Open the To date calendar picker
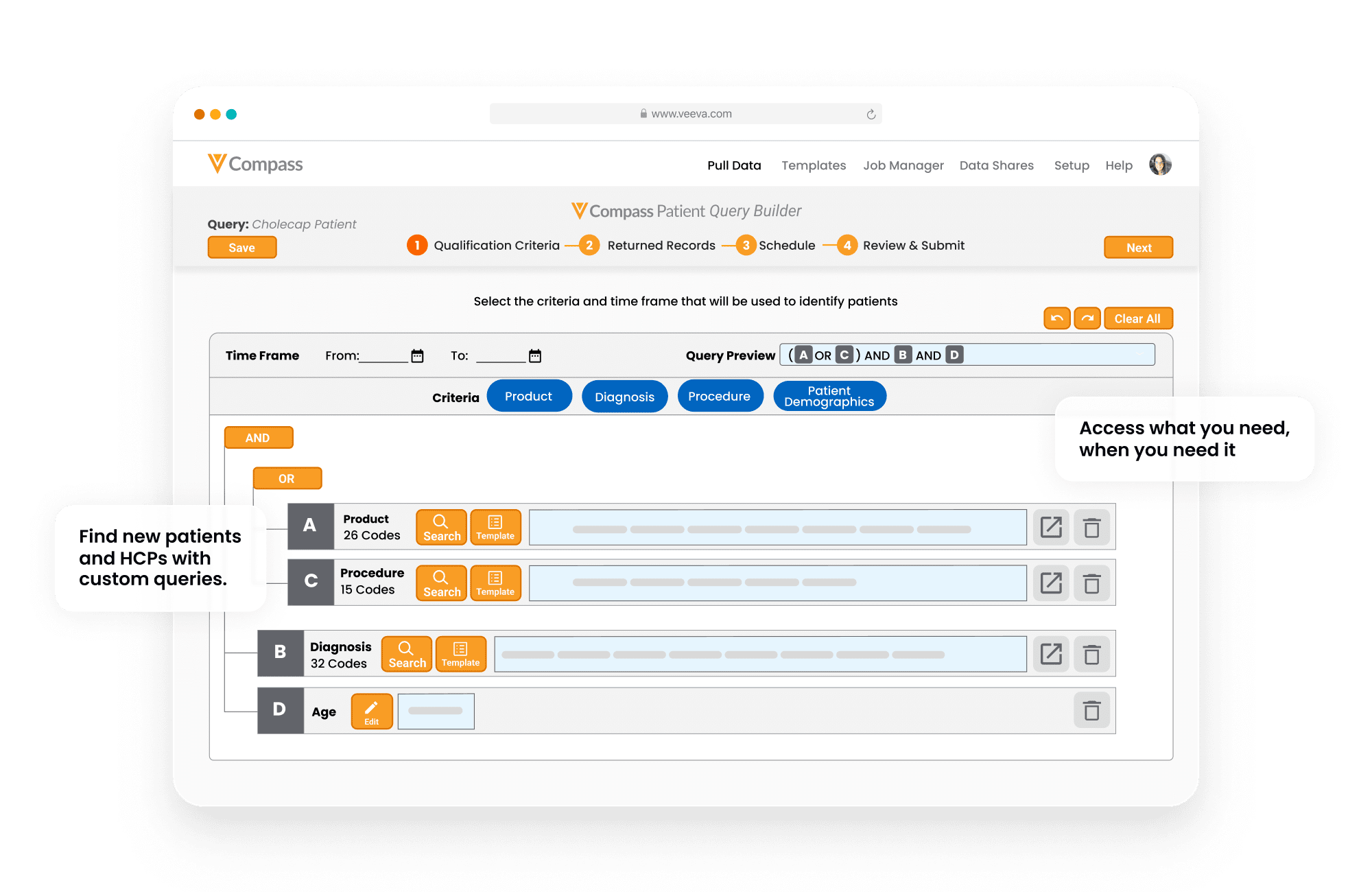This screenshot has height=892, width=1372. point(535,355)
